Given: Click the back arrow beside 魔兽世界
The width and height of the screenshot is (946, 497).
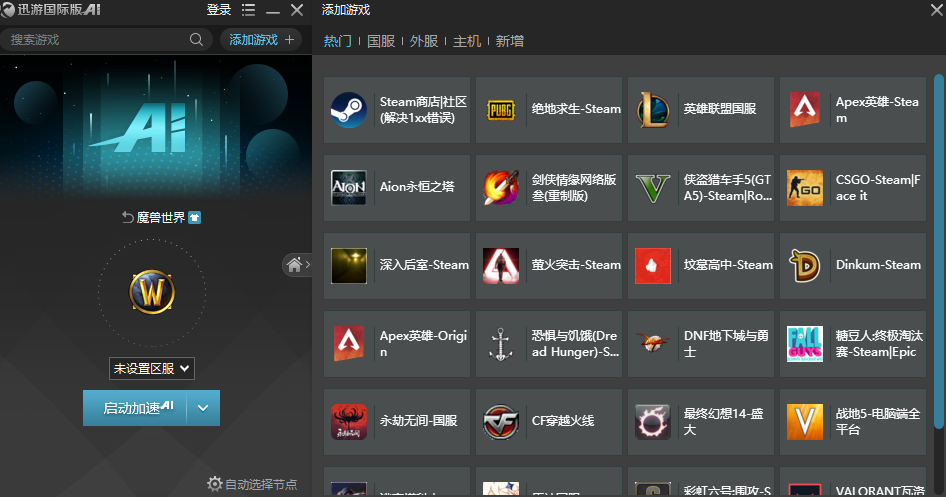Looking at the screenshot, I should [x=127, y=217].
